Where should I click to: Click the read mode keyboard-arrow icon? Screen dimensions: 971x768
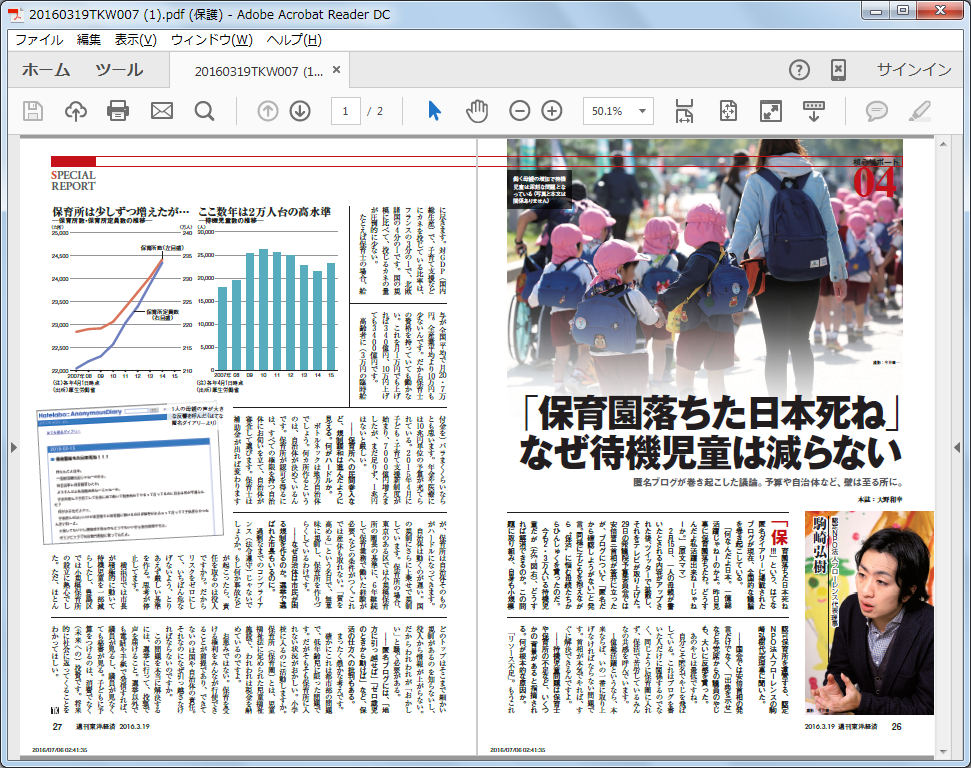pyautogui.click(x=814, y=111)
